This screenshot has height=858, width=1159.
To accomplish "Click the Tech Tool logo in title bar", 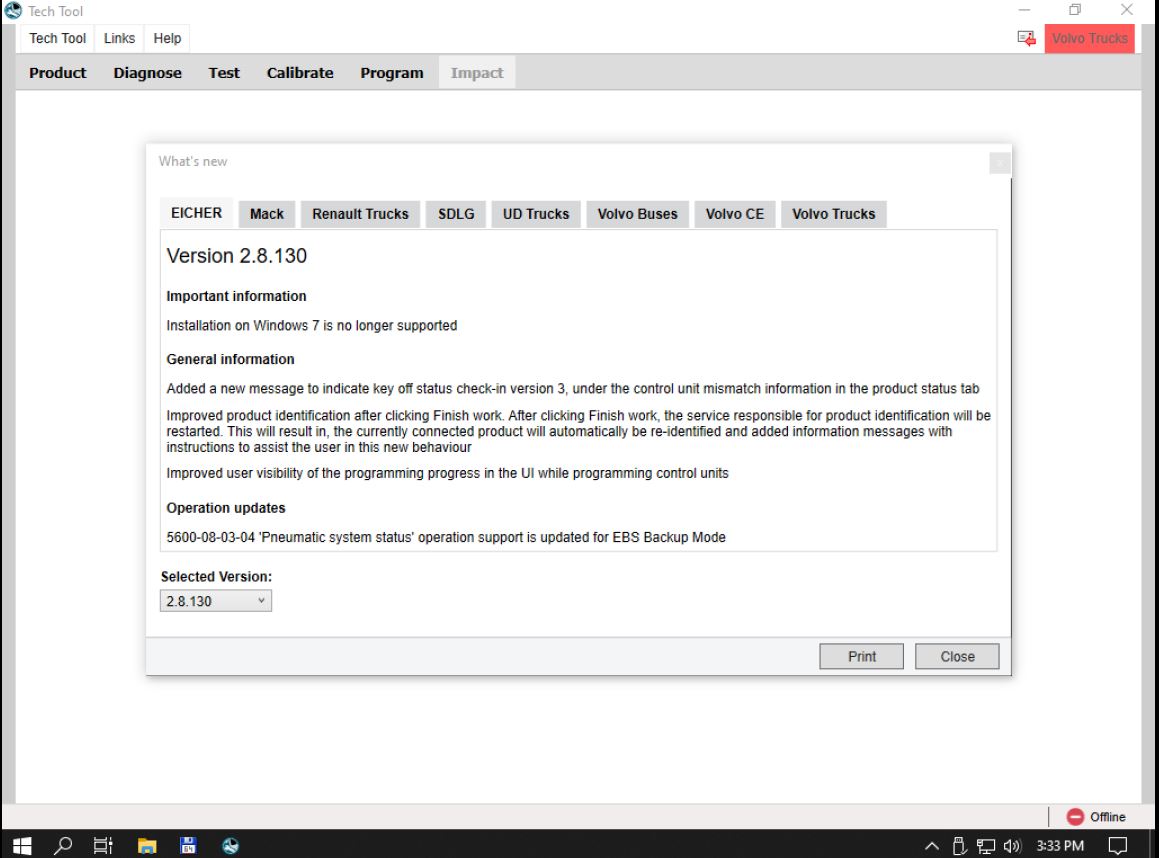I will pos(13,10).
